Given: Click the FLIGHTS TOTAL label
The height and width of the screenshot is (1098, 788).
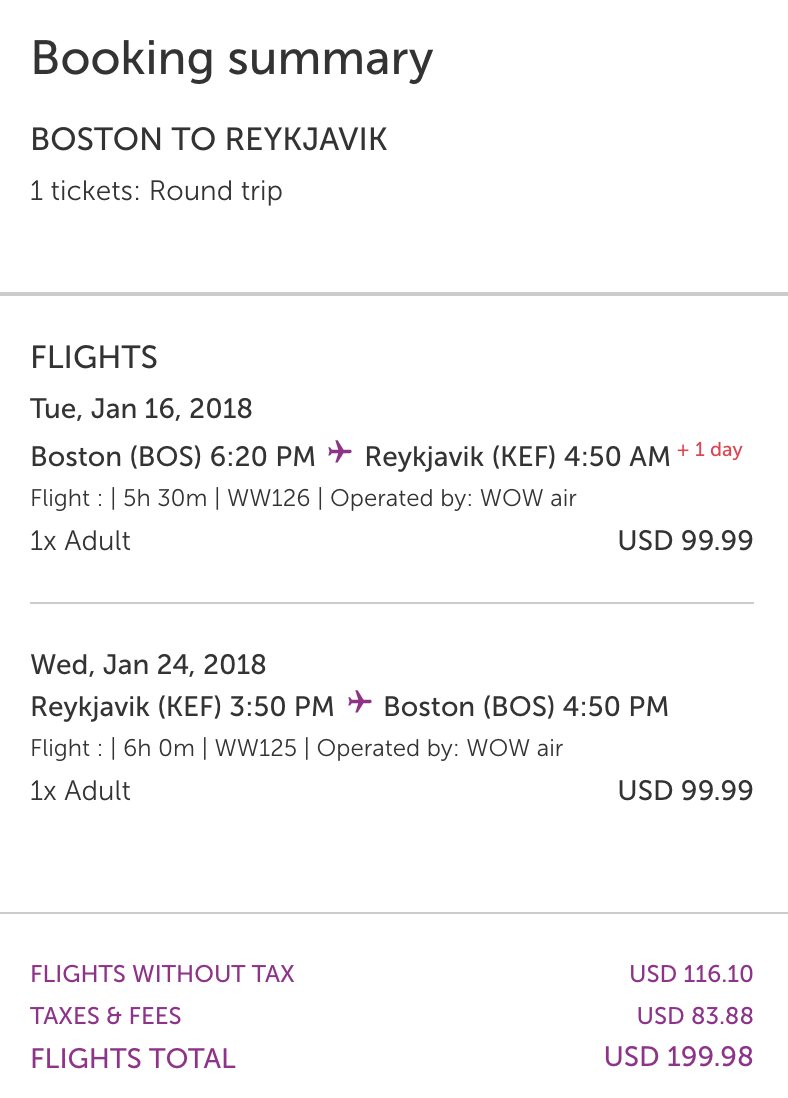Looking at the screenshot, I should tap(133, 1058).
